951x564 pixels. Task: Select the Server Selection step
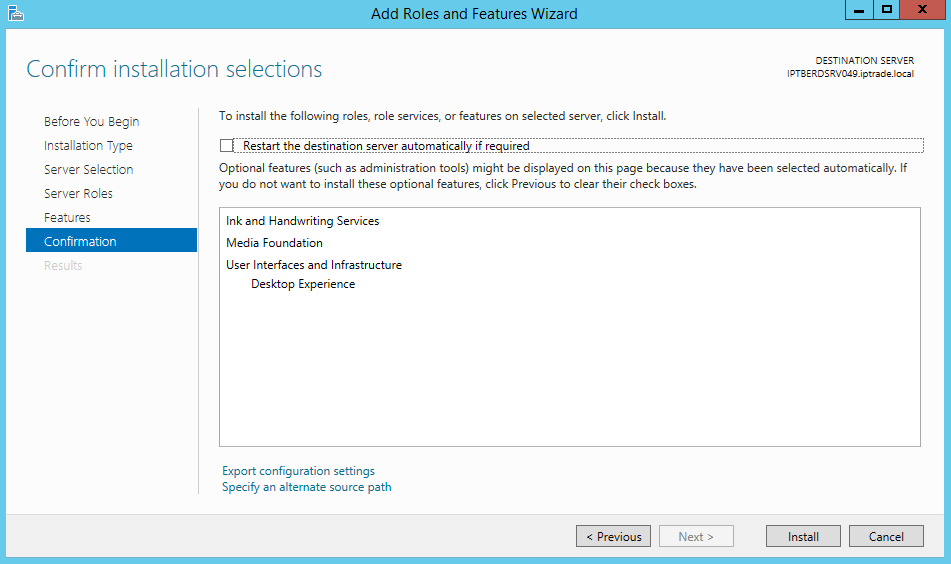(89, 169)
